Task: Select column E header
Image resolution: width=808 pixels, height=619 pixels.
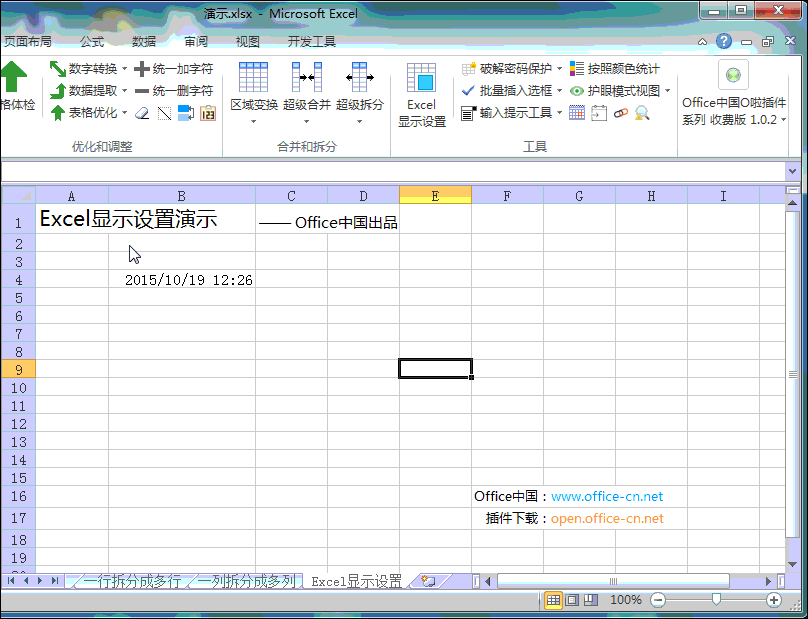Action: [435, 195]
